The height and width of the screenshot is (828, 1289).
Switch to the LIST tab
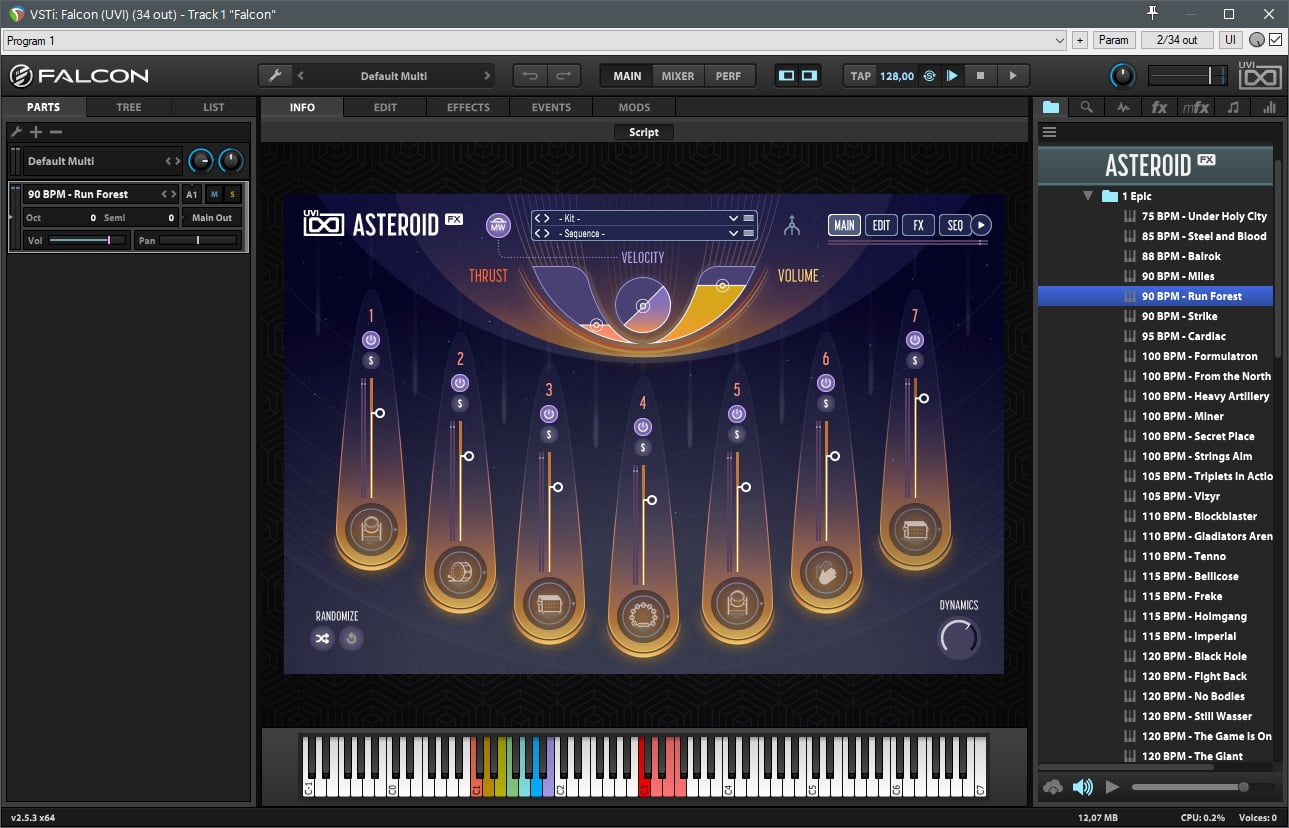pos(214,107)
